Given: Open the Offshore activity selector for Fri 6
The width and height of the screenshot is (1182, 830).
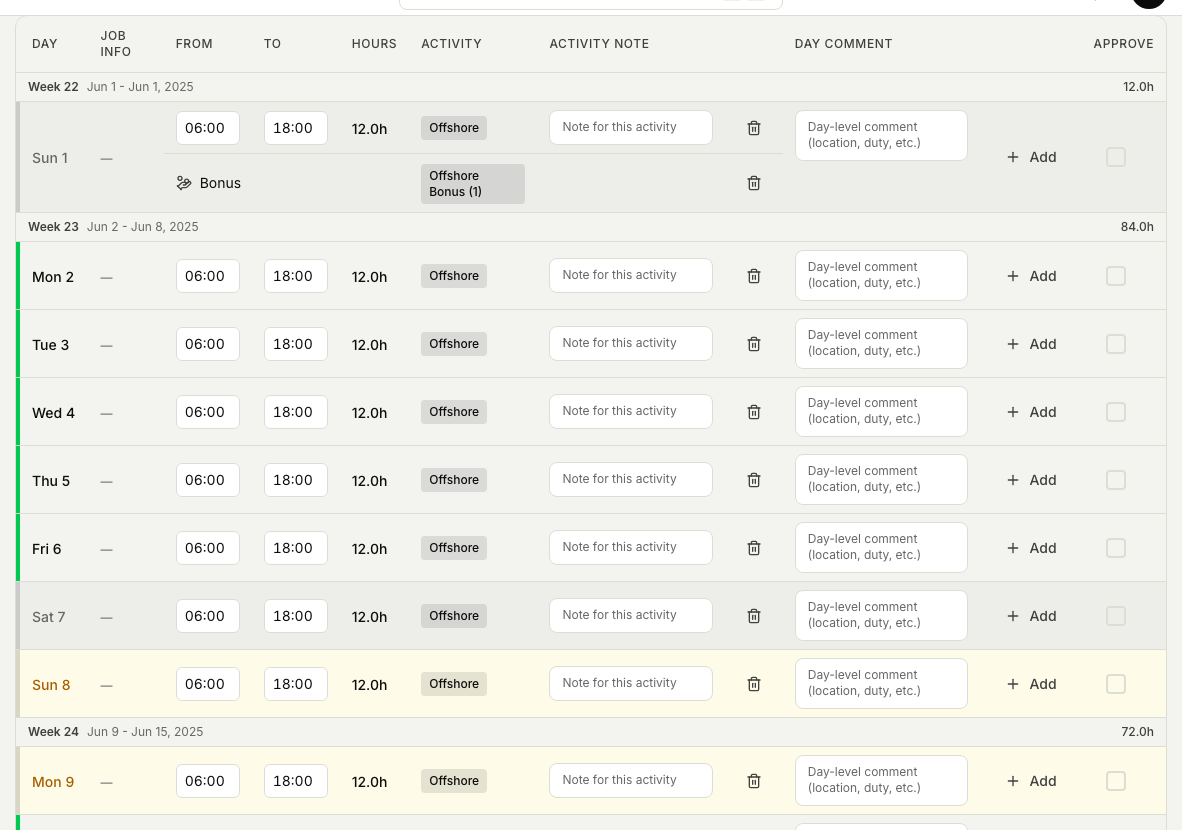Looking at the screenshot, I should point(454,548).
